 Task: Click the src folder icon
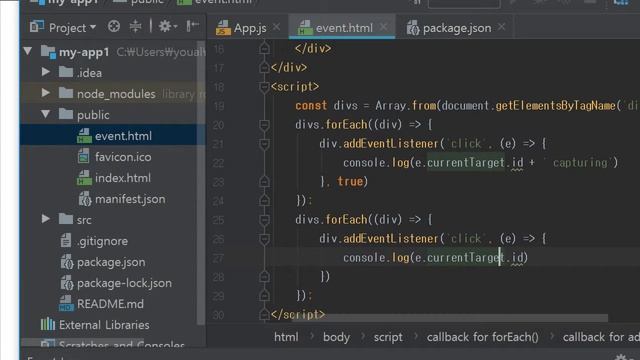coord(66,219)
